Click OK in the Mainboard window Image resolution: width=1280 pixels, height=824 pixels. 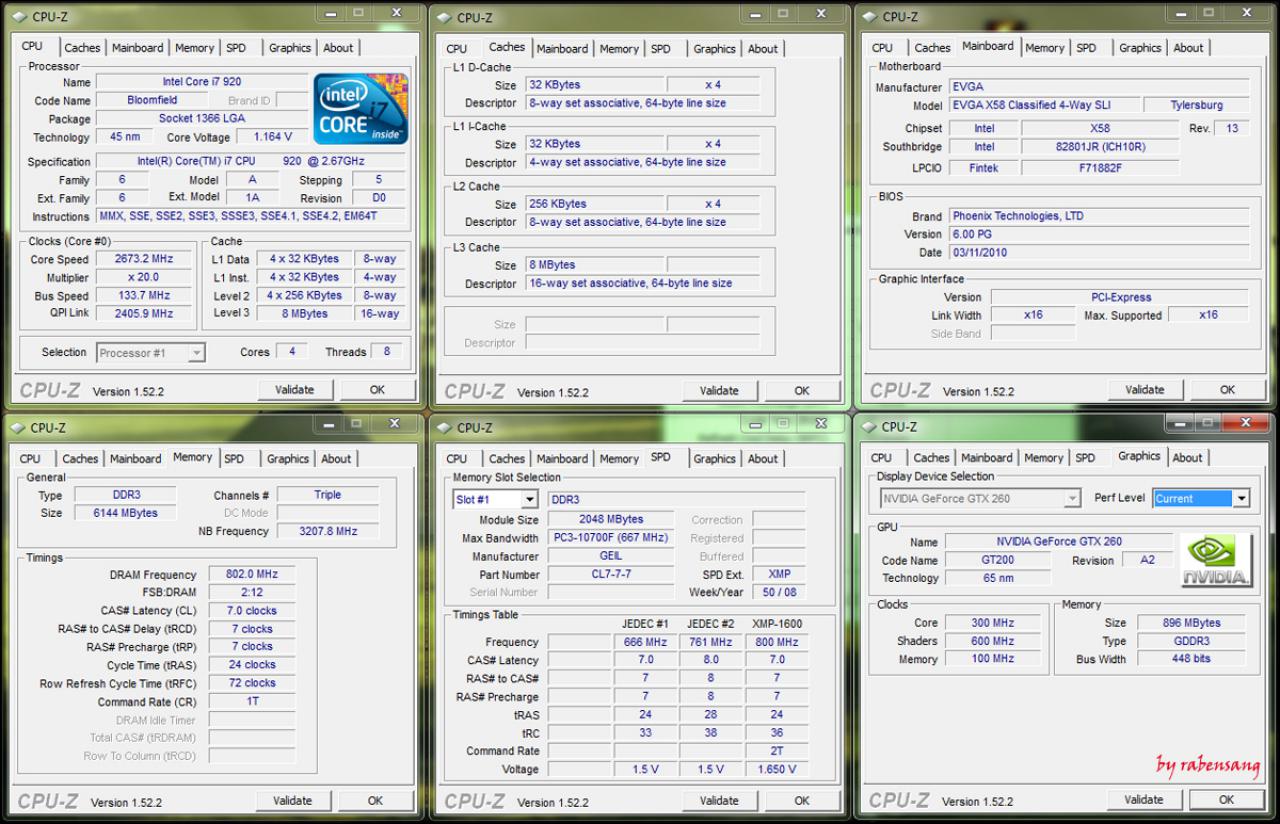pos(1227,390)
